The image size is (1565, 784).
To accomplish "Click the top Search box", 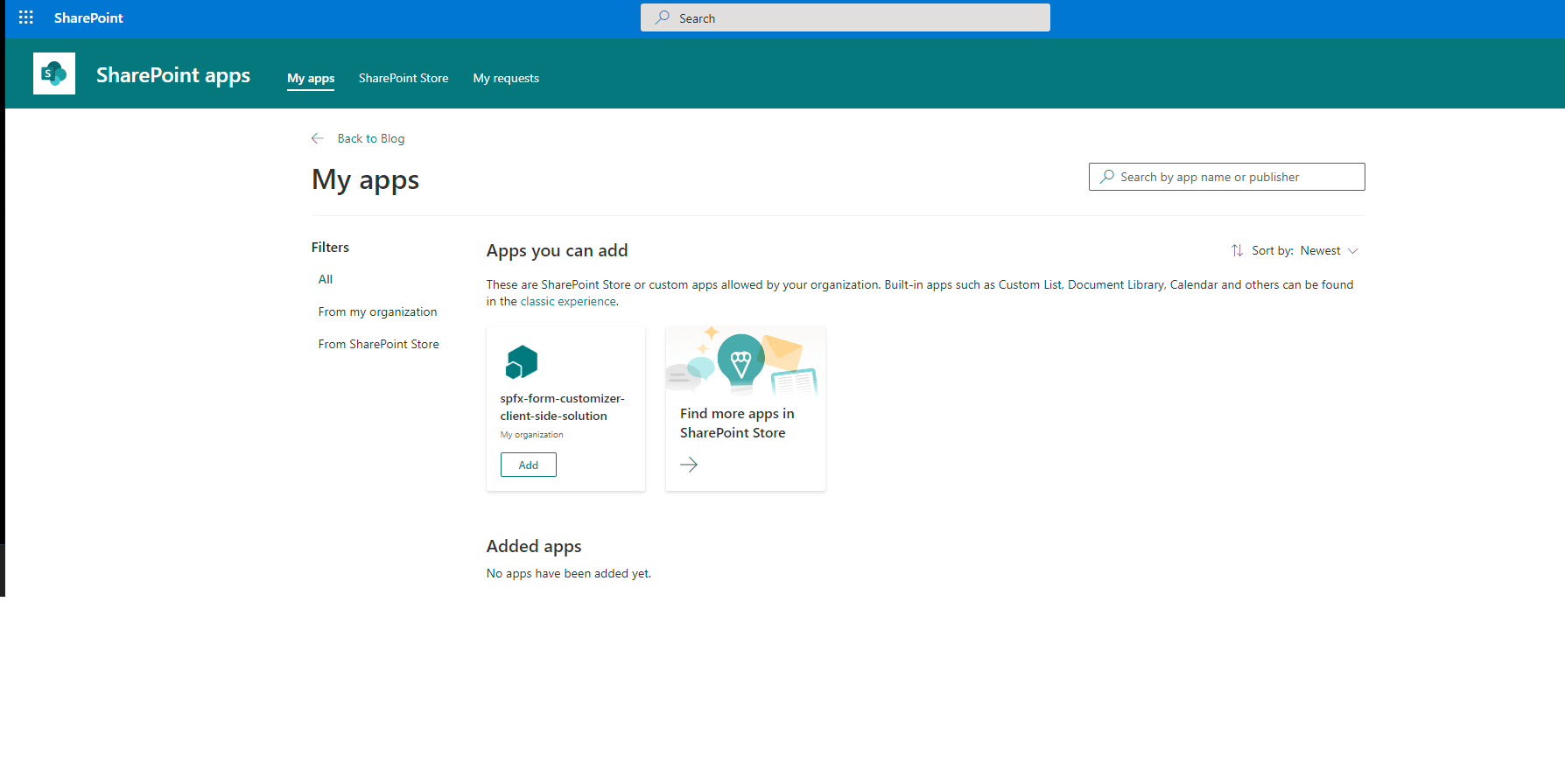I will click(846, 17).
